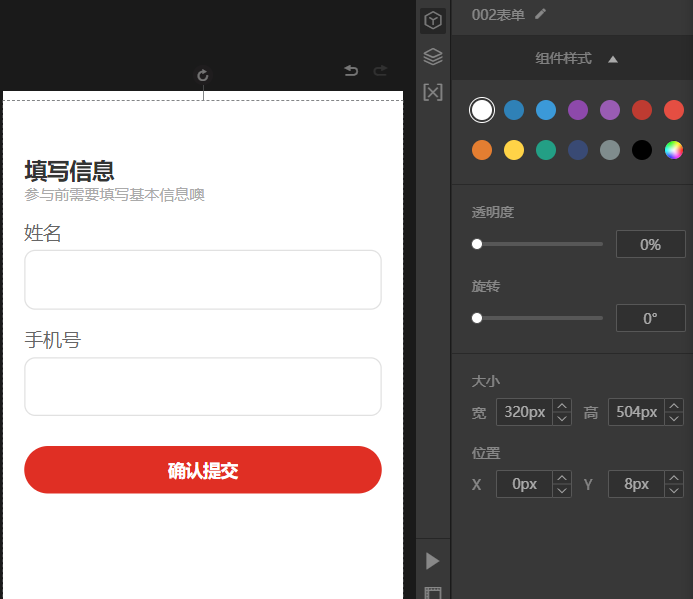Select the black color swatch
693x599 pixels.
pos(642,150)
